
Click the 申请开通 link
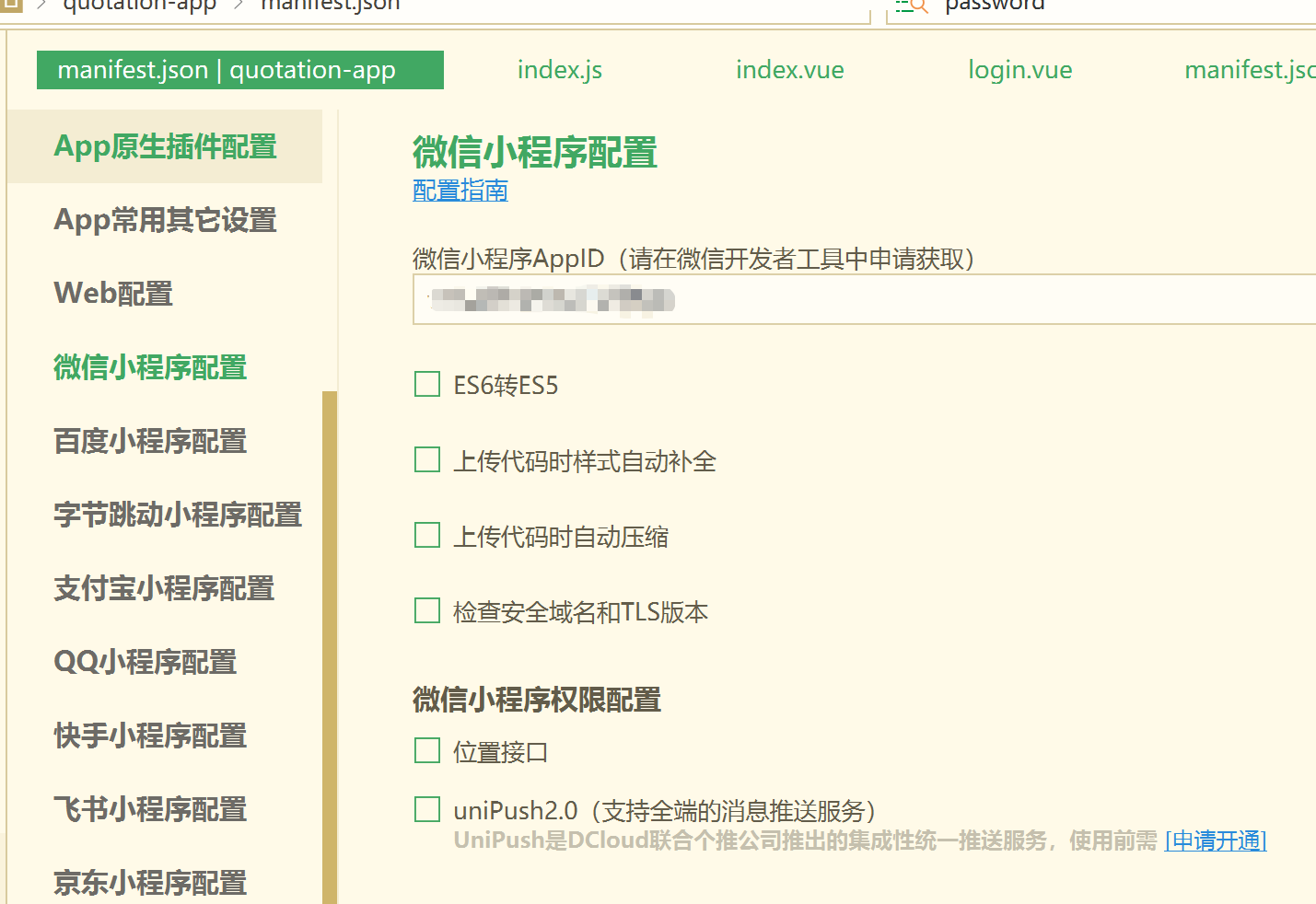(x=1216, y=840)
